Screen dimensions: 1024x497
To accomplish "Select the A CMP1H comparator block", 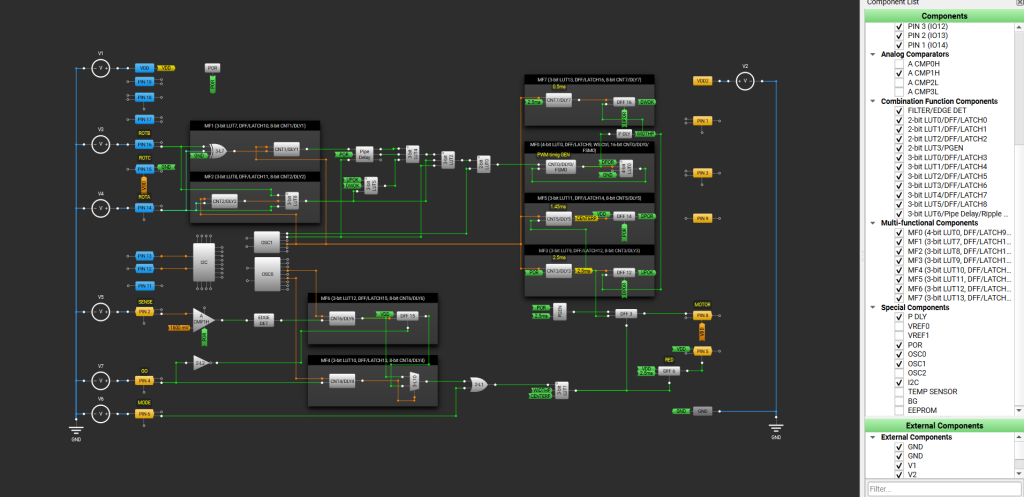I will 204,318.
